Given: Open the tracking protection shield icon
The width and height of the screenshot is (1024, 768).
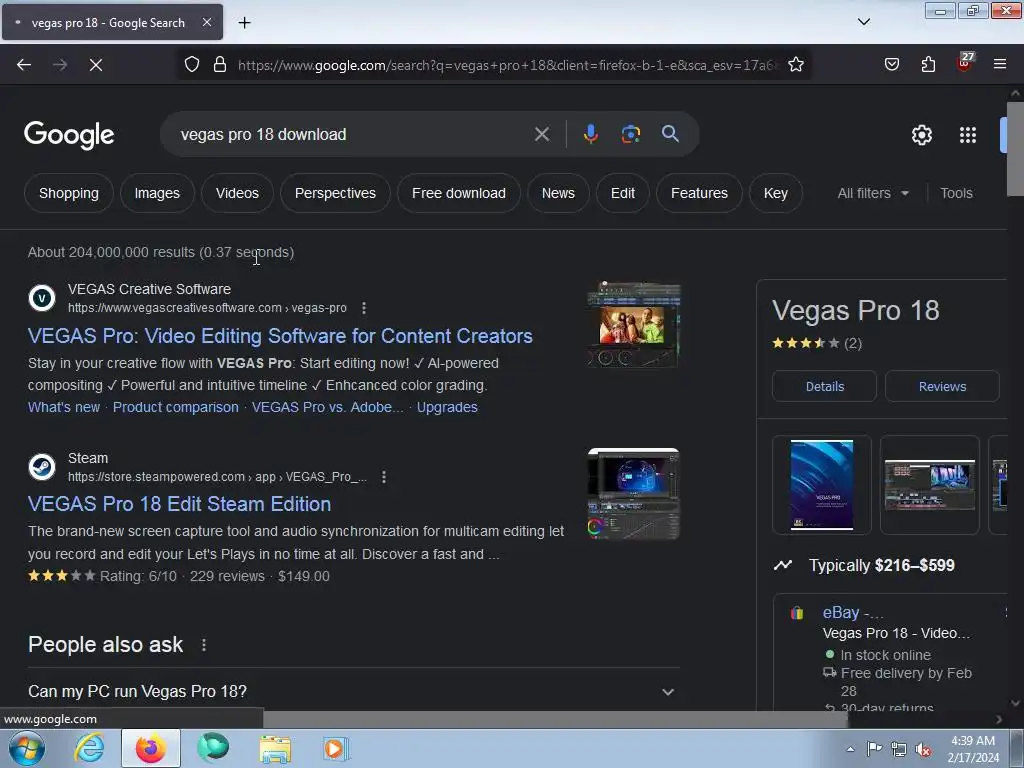Looking at the screenshot, I should (x=191, y=65).
